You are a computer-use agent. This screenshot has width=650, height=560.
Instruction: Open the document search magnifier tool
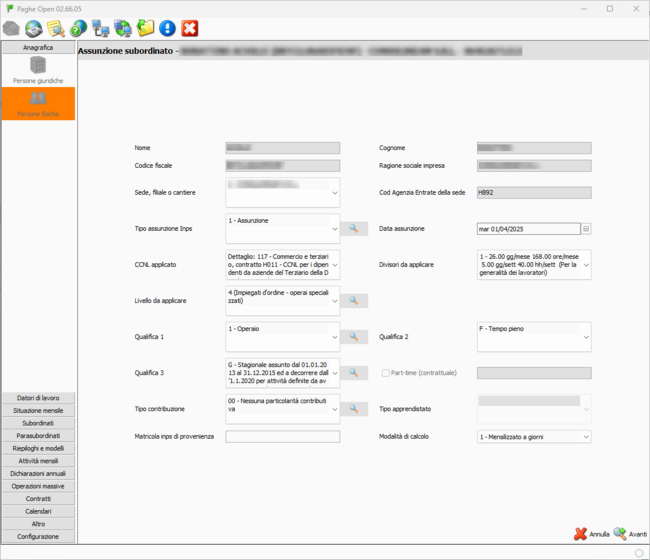pos(56,28)
